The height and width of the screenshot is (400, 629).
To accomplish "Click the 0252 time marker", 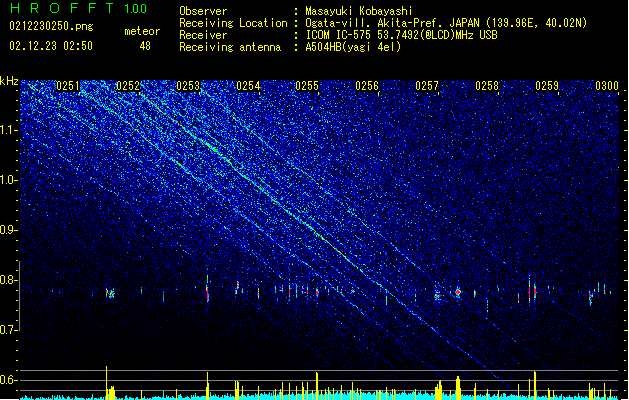I will pos(128,86).
